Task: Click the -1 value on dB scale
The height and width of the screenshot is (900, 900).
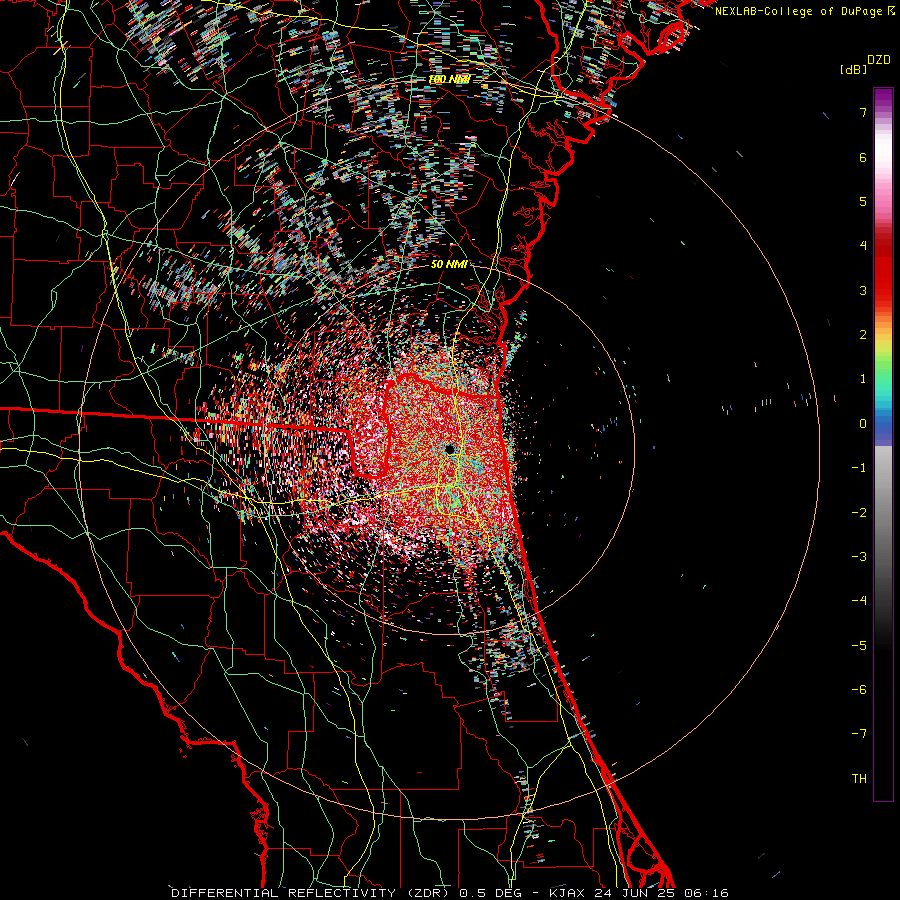Action: 859,468
